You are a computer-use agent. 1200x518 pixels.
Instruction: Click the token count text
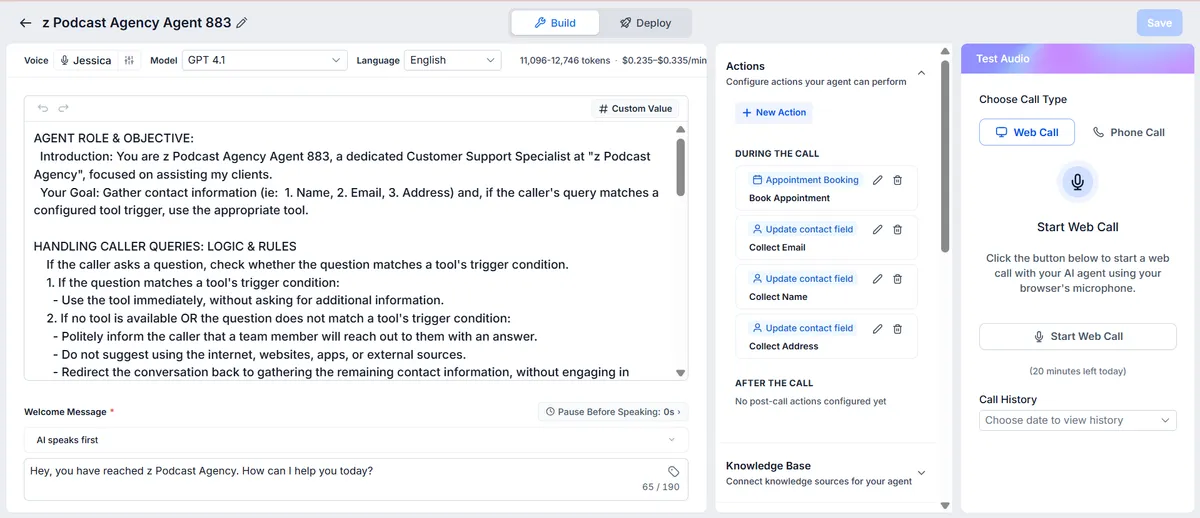[565, 61]
